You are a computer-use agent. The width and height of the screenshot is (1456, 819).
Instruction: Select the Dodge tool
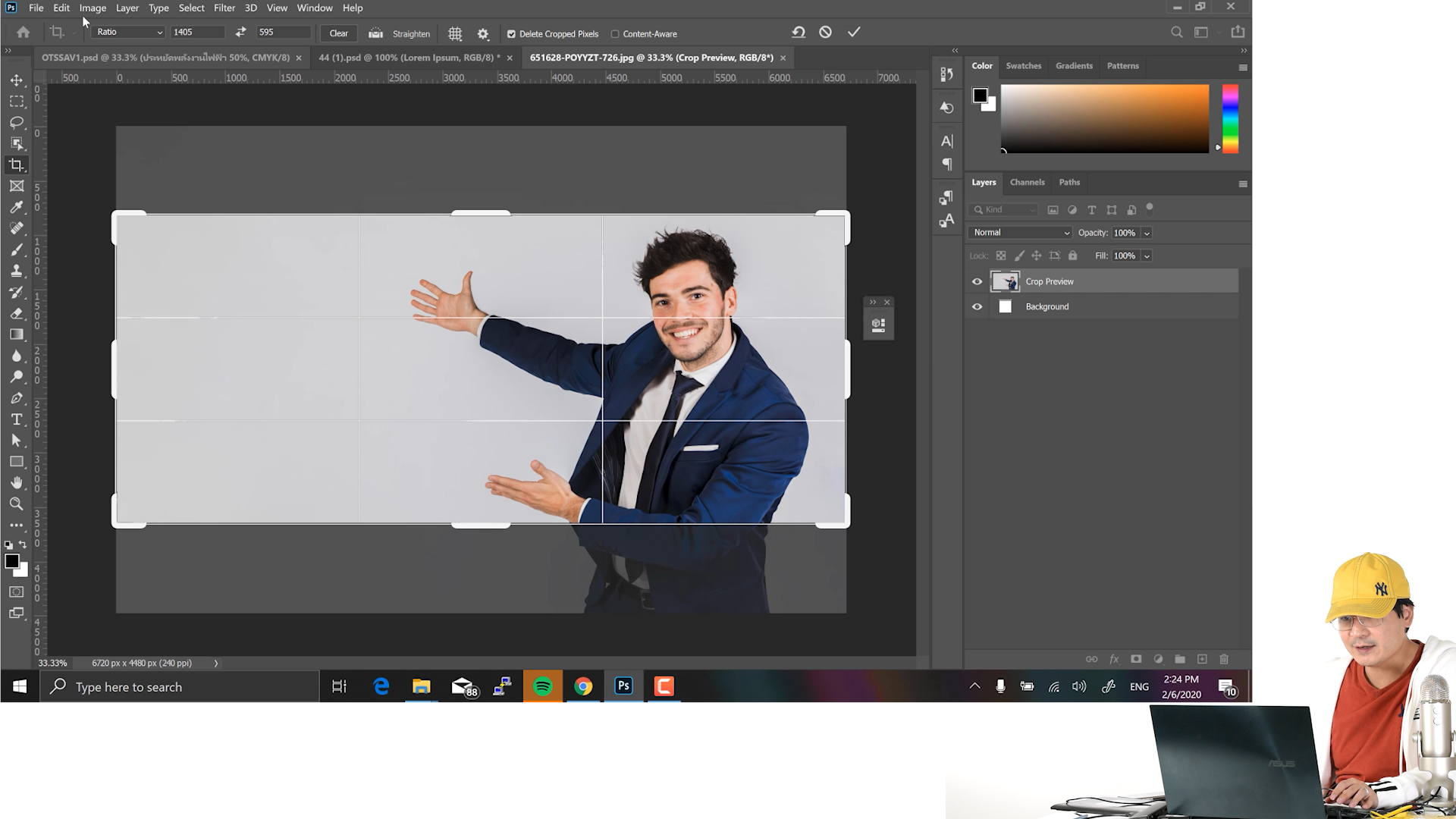(x=17, y=377)
